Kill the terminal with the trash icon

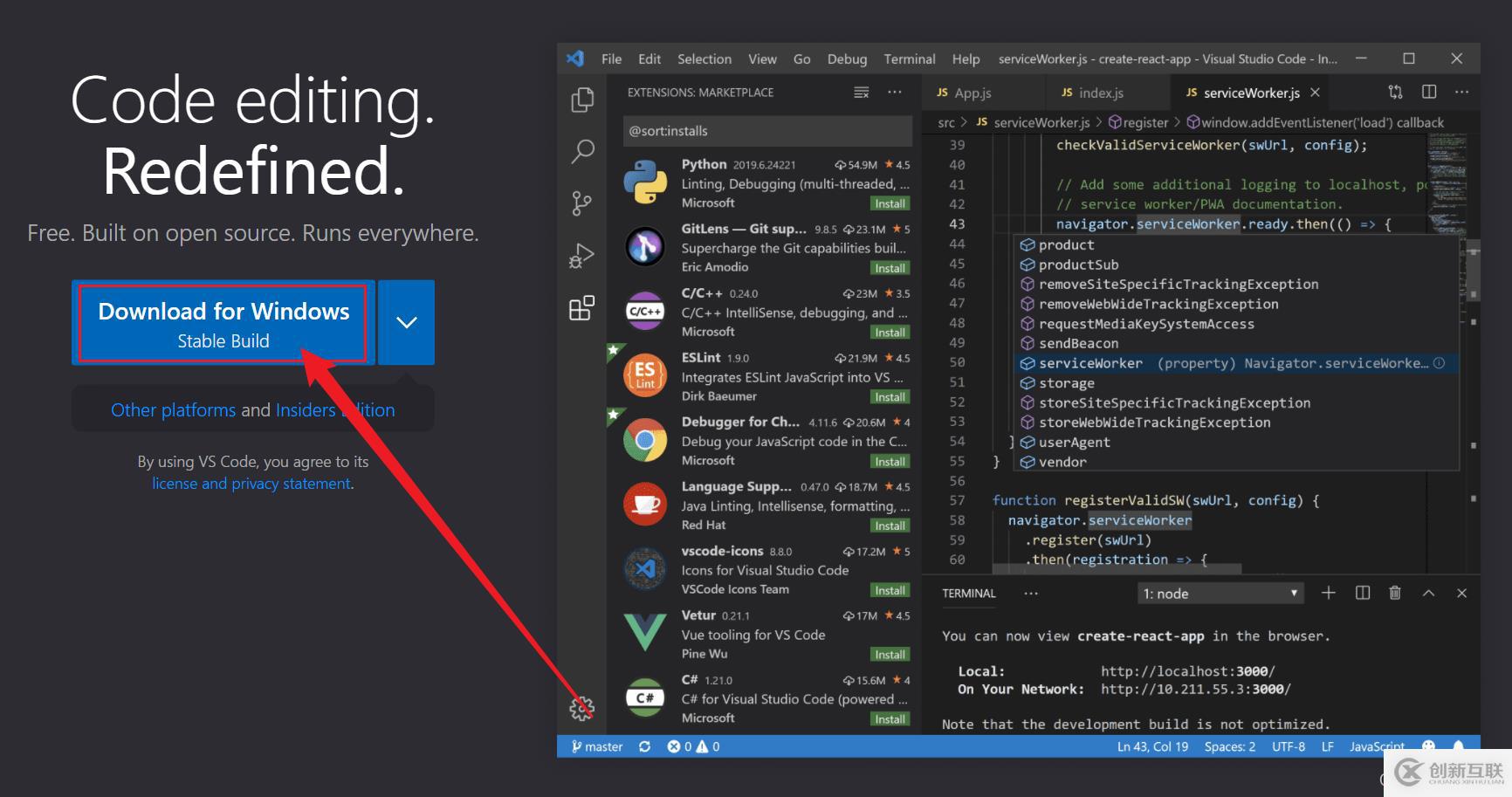click(1395, 593)
